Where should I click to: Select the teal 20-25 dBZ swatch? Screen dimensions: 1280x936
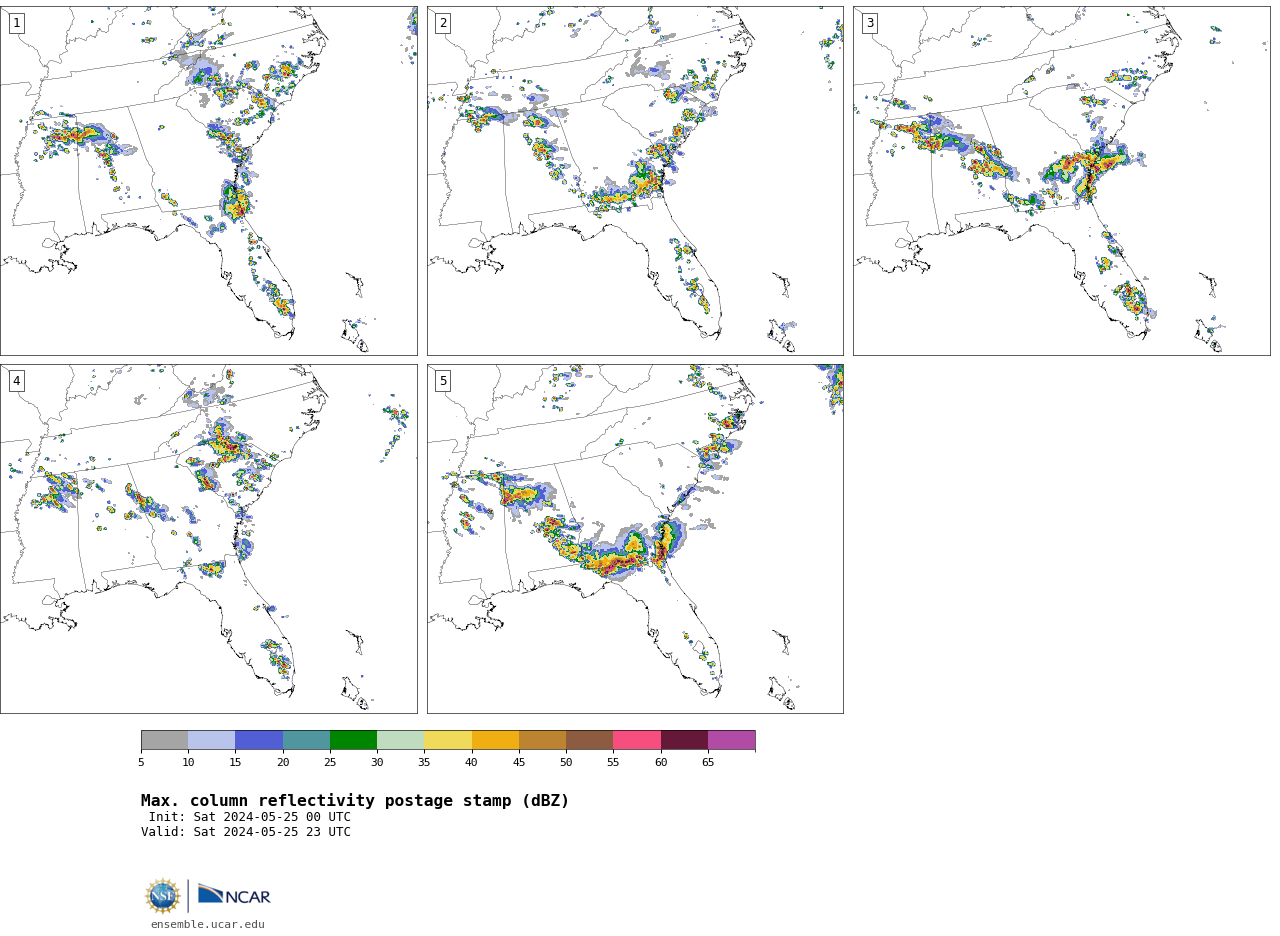[306, 740]
